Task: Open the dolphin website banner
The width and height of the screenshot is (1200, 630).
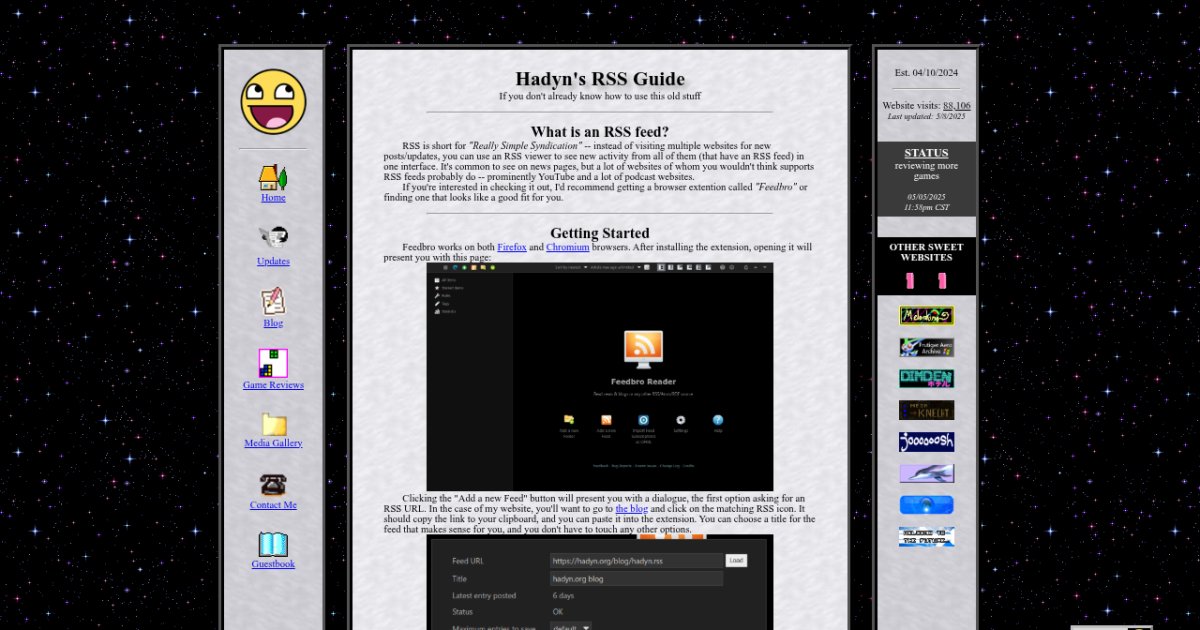Action: [926, 473]
